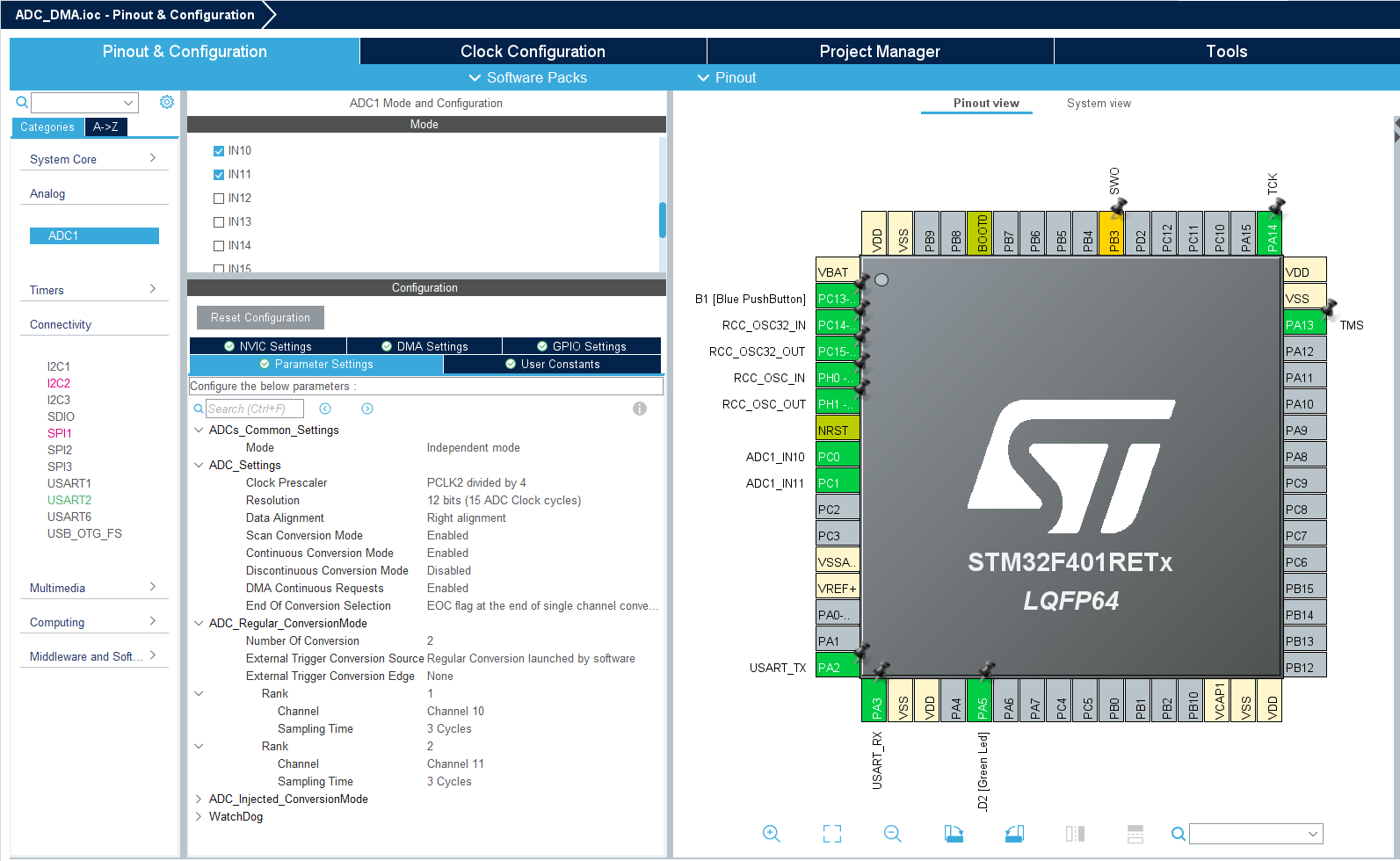Screen dimensions: 1400x861
Task: Expand ADC_Injected_ConversionMode group
Action: 199,799
